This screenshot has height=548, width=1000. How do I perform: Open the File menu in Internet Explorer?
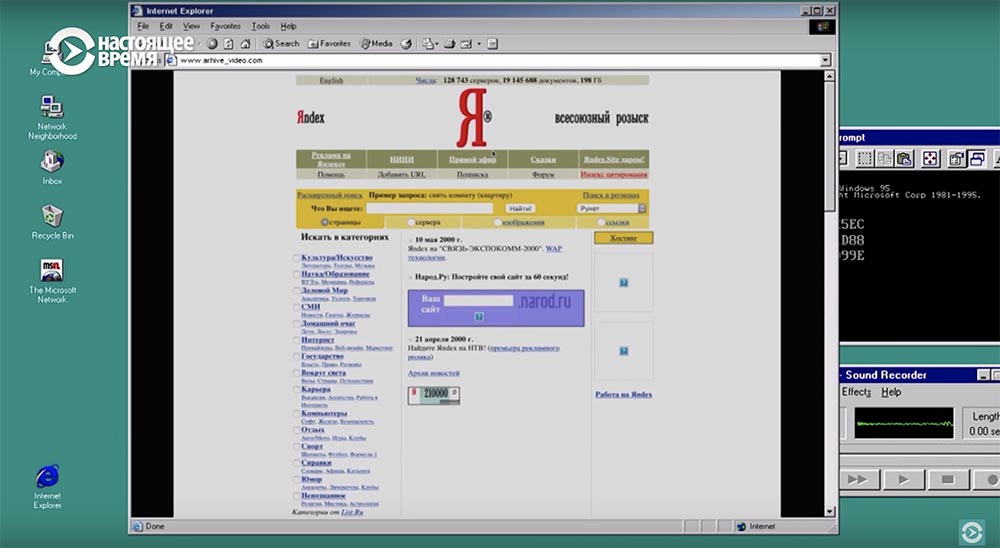143,26
